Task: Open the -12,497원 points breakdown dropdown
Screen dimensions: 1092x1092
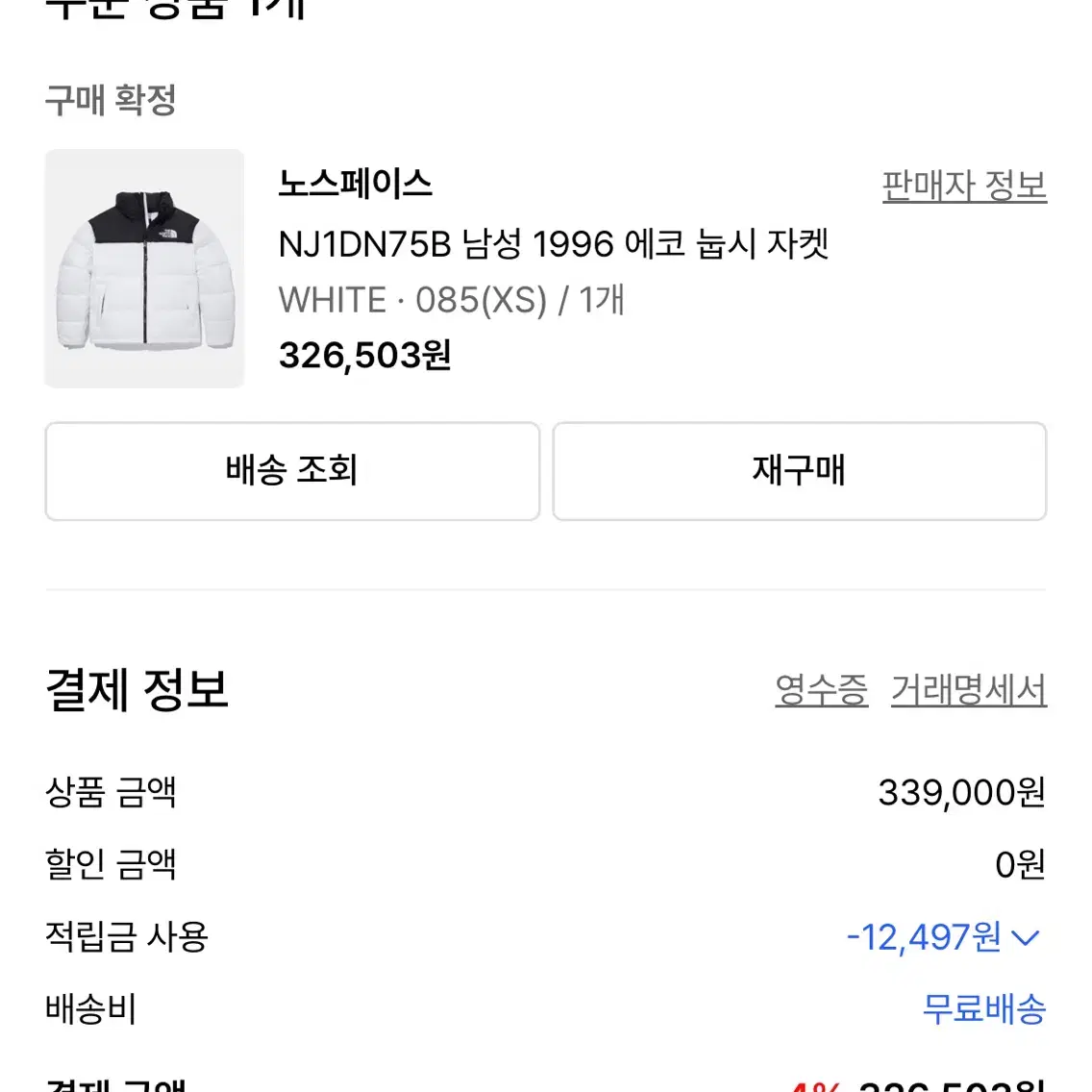Action: click(923, 938)
